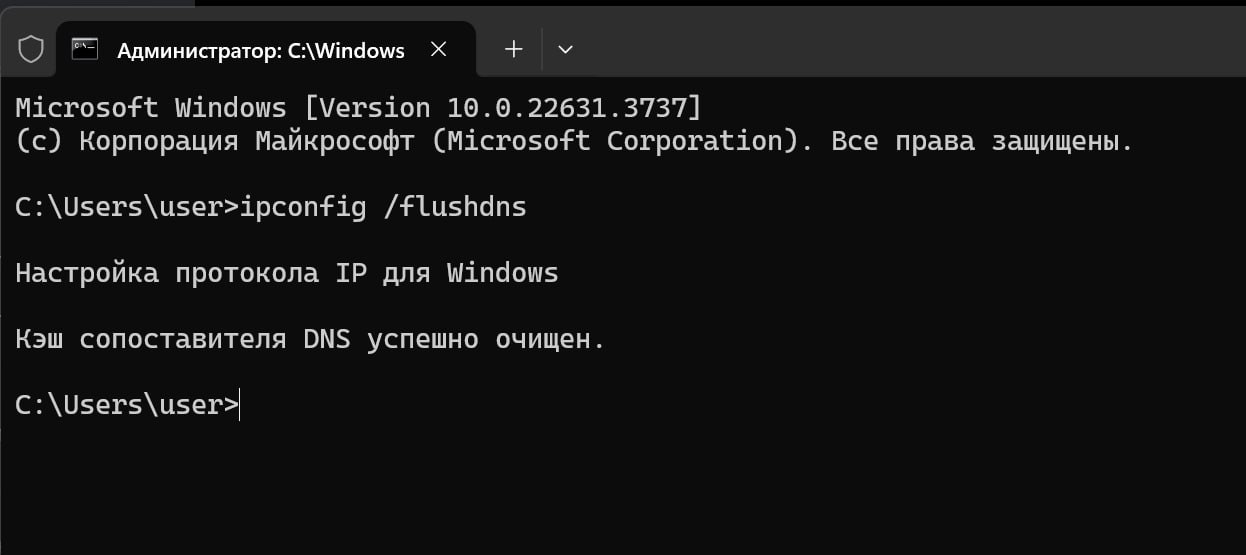Expand the new-tab profile dropdown chevron

pyautogui.click(x=565, y=49)
